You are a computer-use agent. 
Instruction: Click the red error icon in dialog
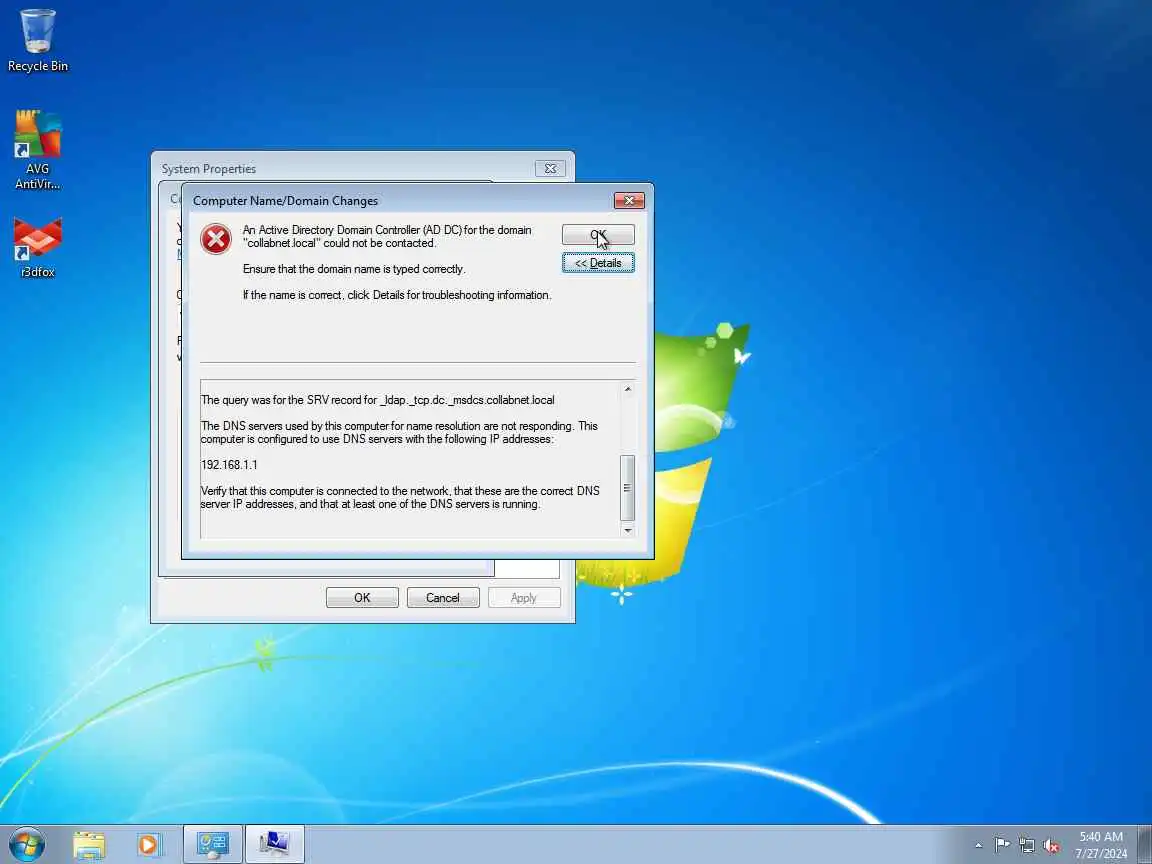(216, 239)
